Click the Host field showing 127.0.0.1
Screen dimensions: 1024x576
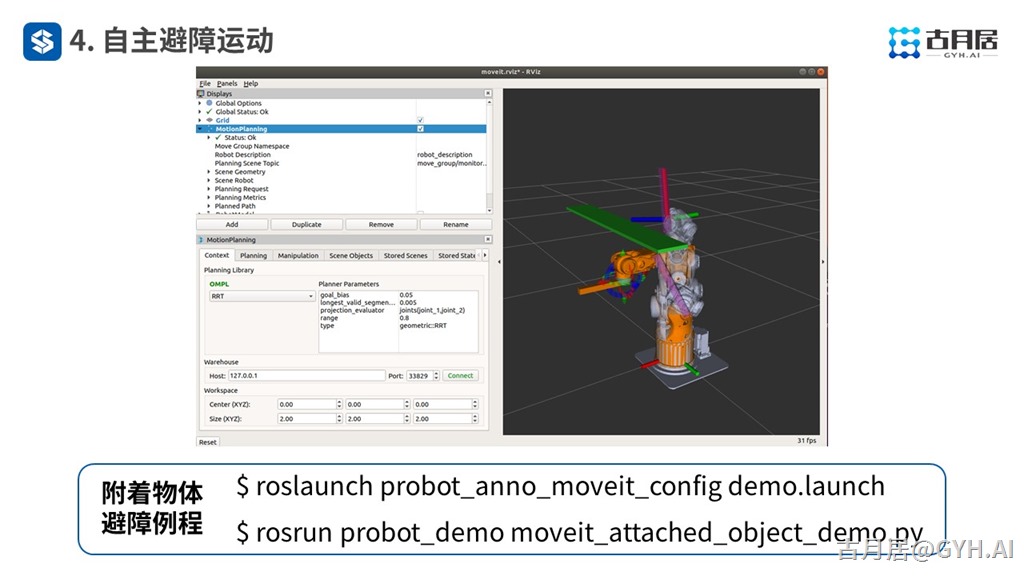coord(306,376)
